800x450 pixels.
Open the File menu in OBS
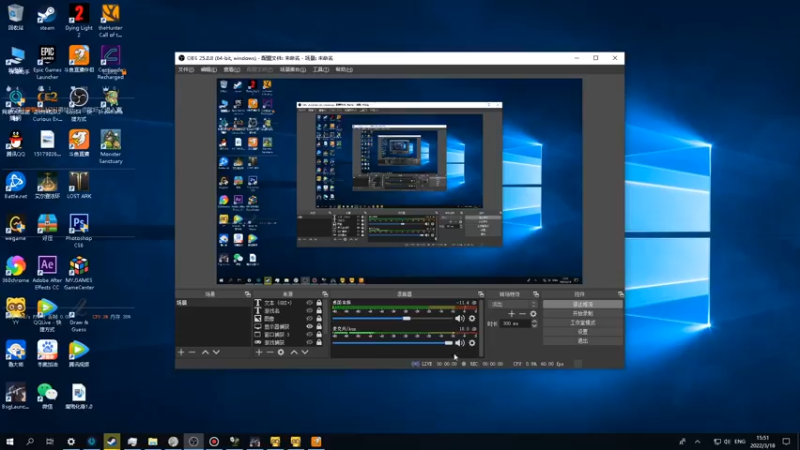[x=185, y=70]
